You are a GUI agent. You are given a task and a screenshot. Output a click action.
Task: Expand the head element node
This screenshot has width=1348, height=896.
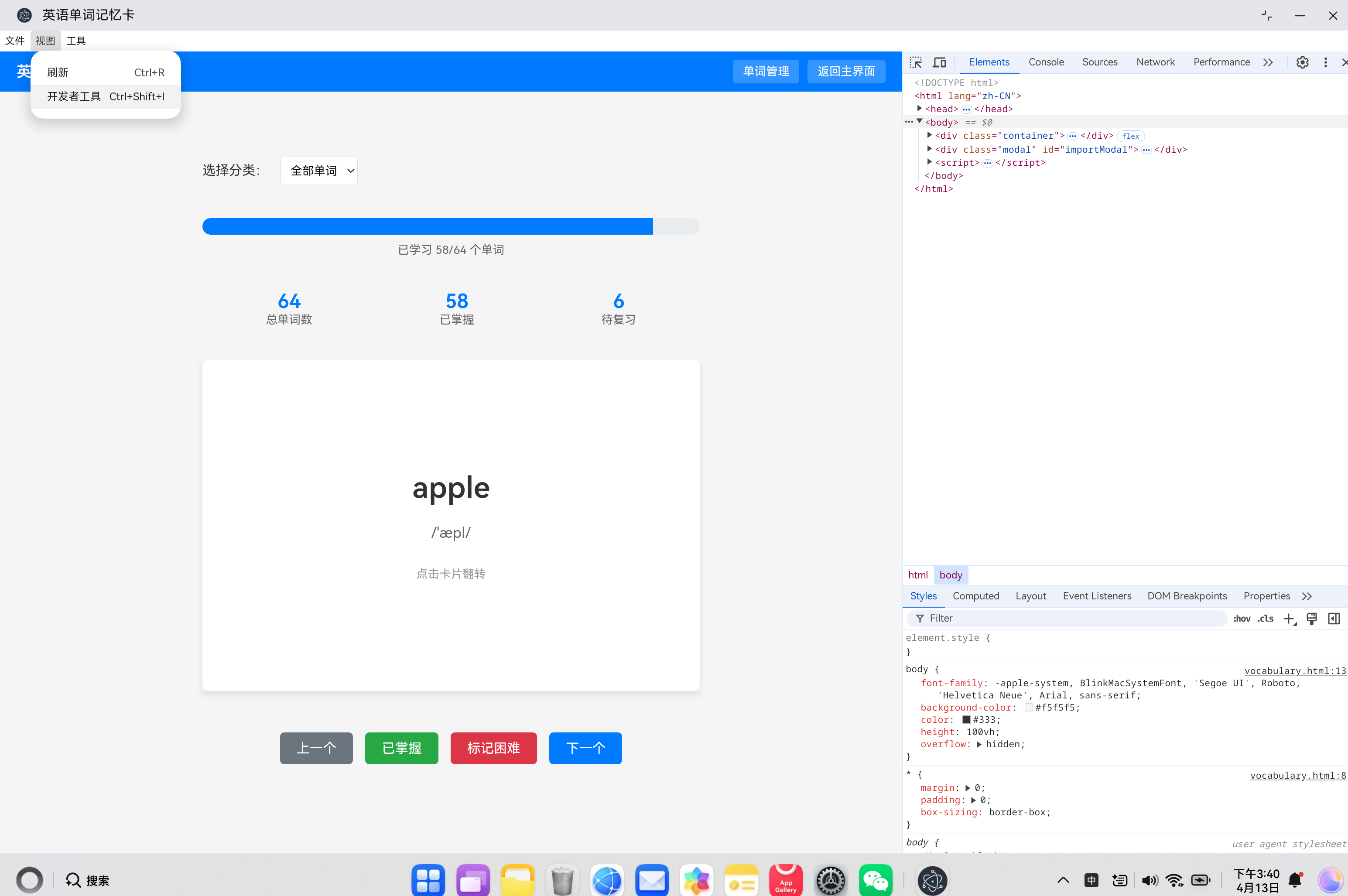point(920,109)
